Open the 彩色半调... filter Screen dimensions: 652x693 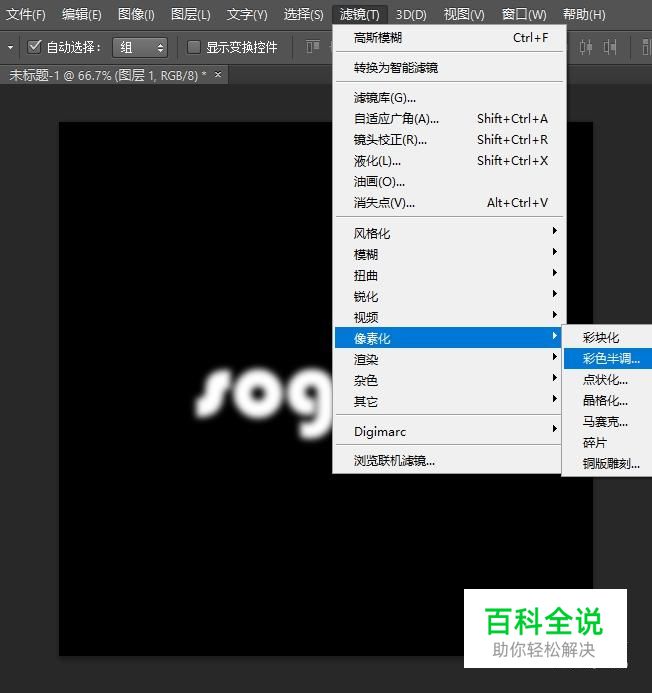608,358
